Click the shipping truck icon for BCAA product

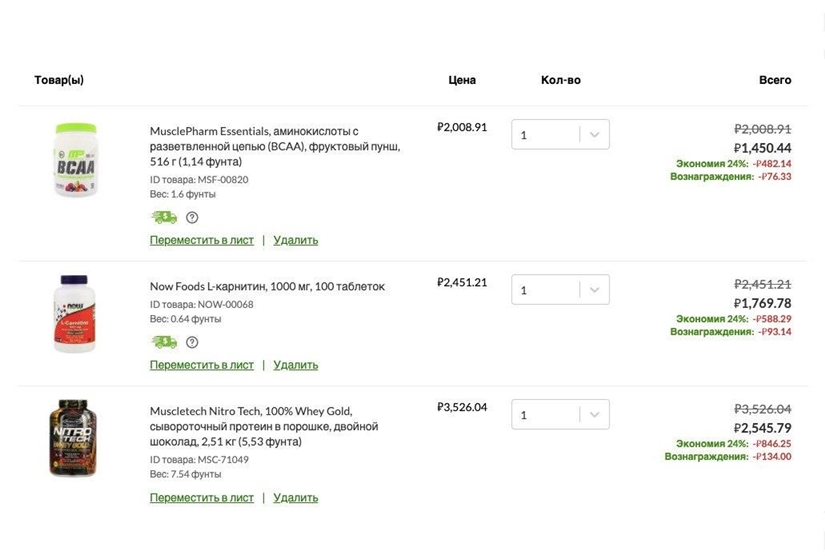click(163, 217)
